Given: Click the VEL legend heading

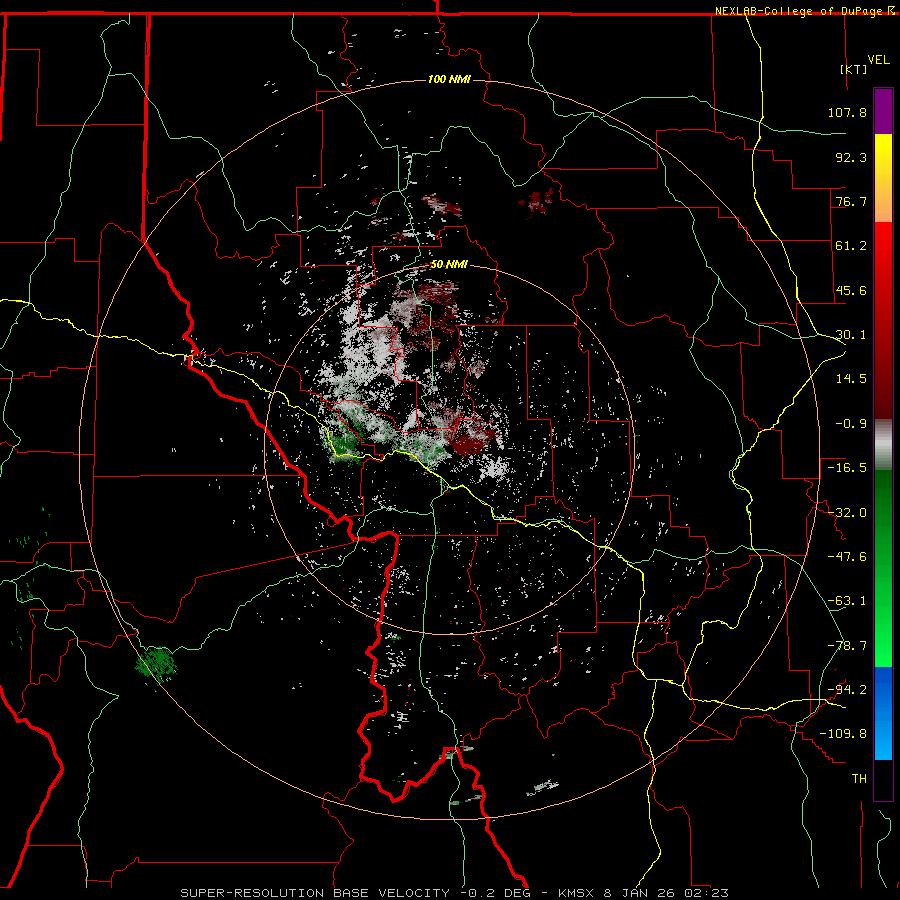Looking at the screenshot, I should (x=878, y=59).
